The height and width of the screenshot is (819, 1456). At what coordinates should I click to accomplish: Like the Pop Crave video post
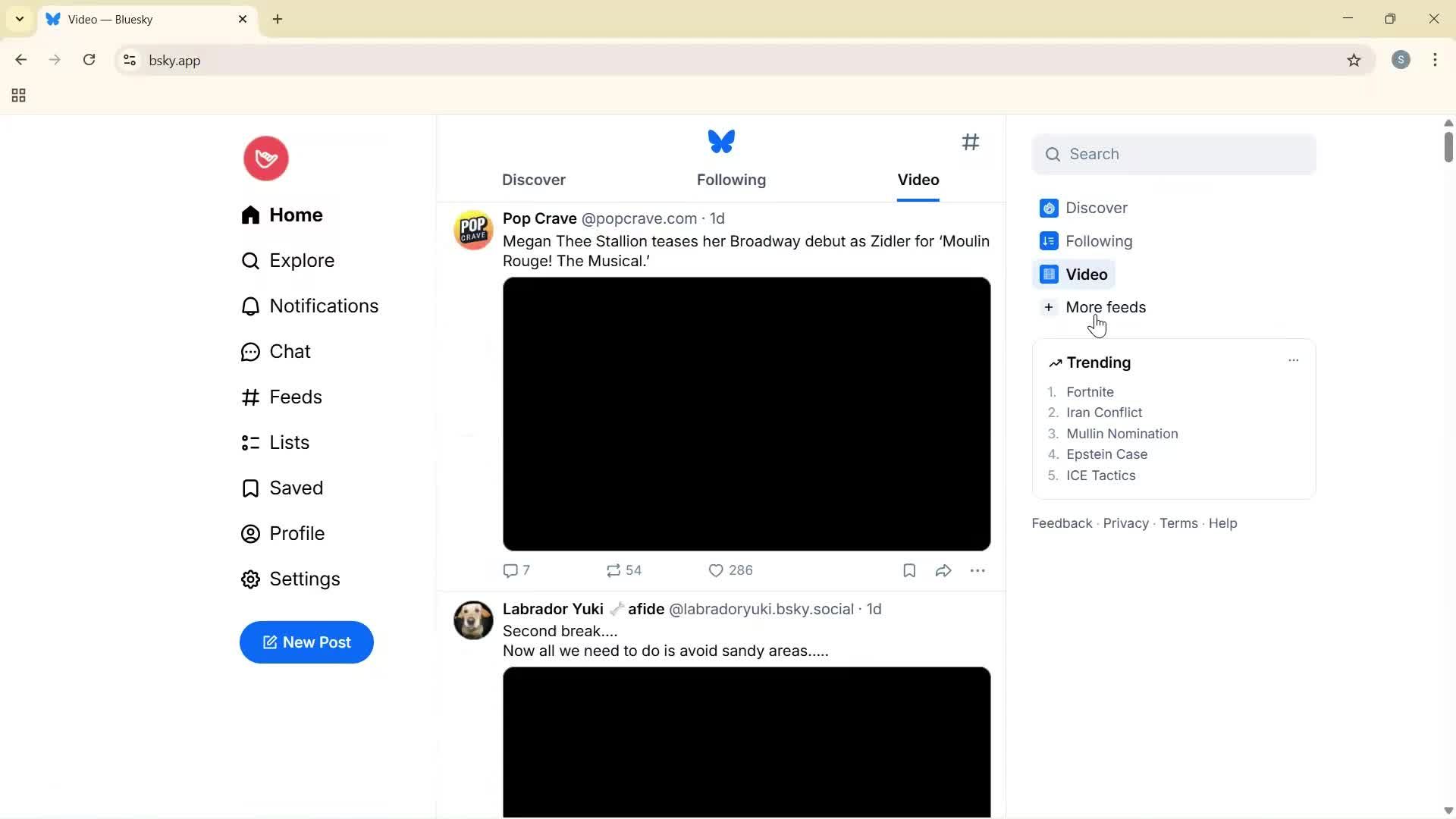pyautogui.click(x=717, y=570)
